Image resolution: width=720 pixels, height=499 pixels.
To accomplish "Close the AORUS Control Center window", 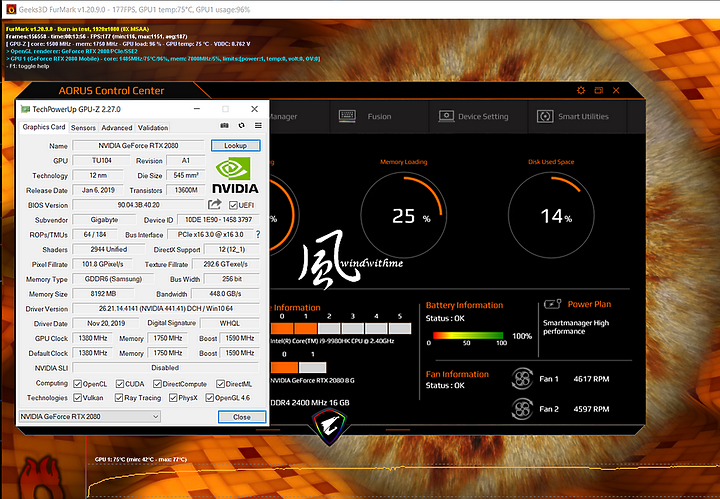I will tap(616, 90).
